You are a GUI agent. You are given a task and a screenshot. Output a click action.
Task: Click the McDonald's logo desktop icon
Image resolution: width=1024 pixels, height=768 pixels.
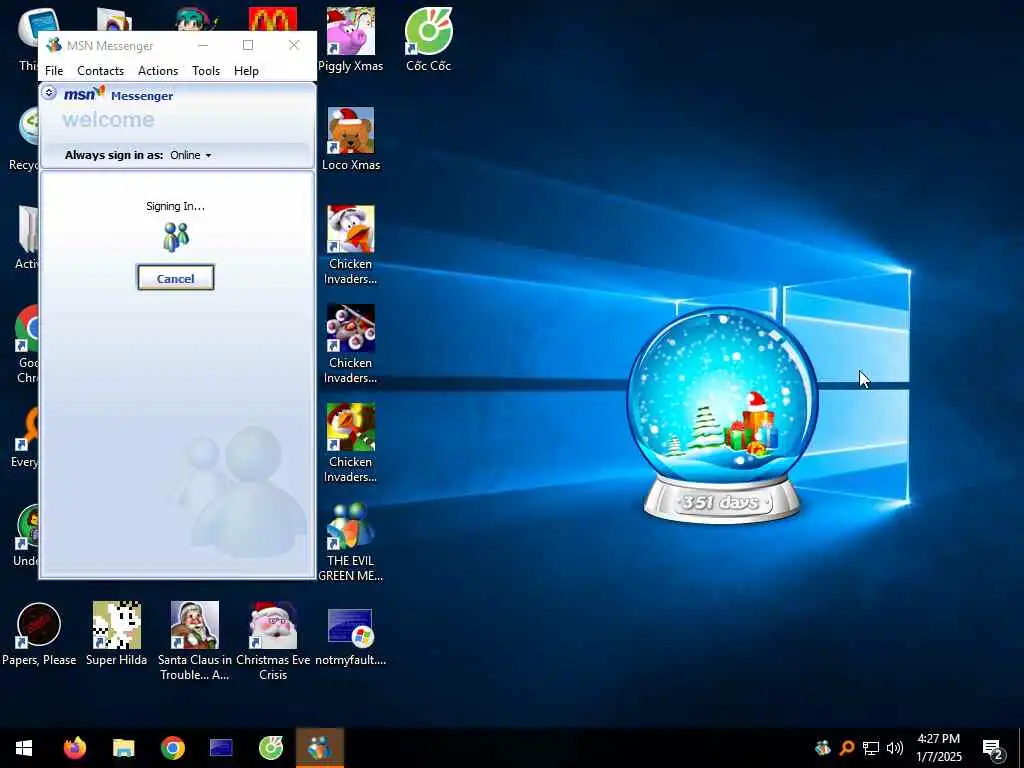tap(273, 20)
